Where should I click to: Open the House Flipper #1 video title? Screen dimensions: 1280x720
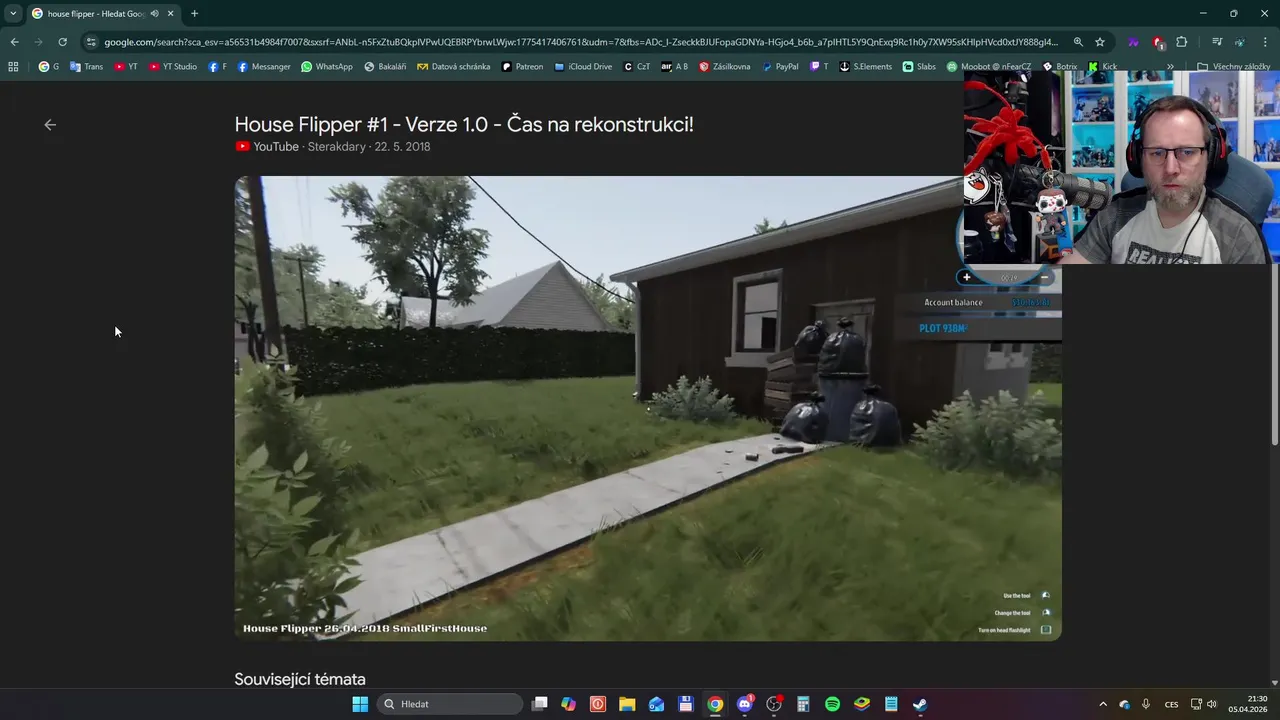coord(464,125)
